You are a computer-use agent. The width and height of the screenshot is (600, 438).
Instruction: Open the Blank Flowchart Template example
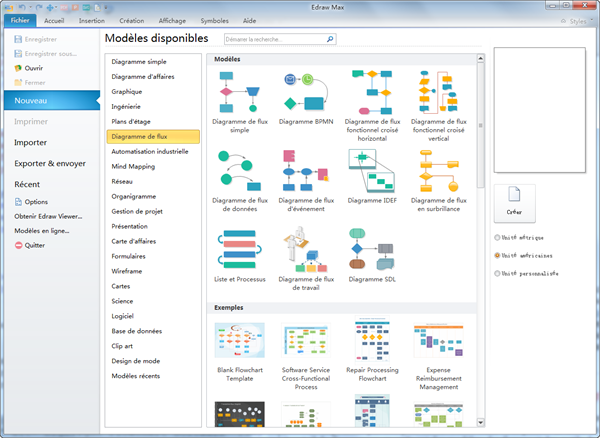point(240,352)
